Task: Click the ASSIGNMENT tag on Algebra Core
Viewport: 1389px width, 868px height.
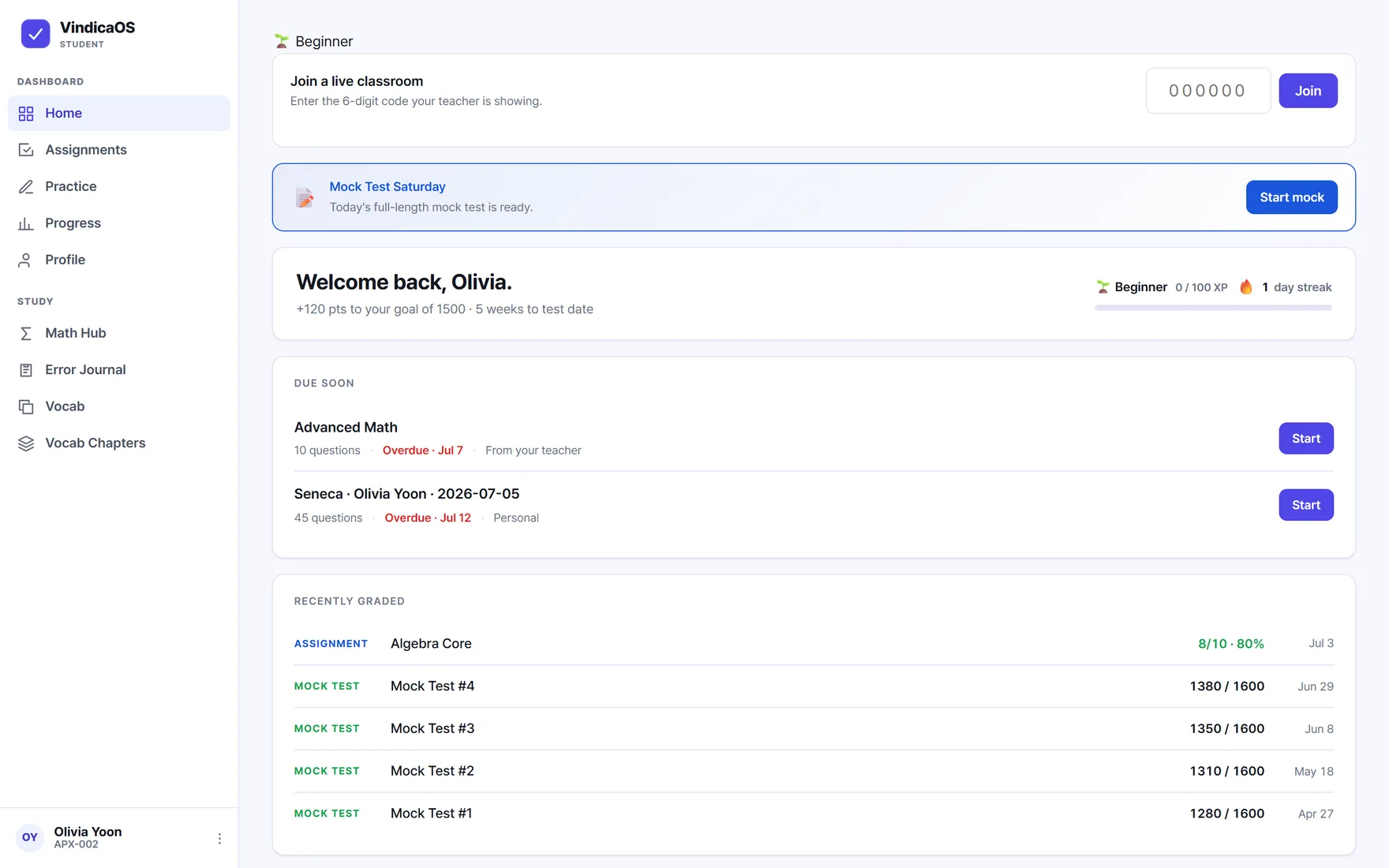Action: pos(331,644)
